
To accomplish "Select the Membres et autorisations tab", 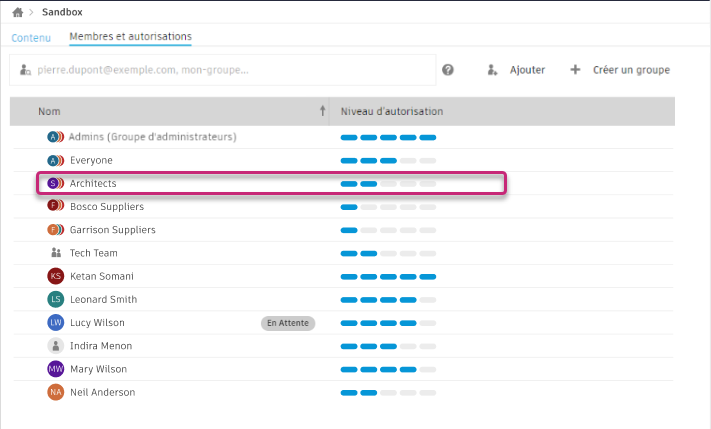I will pos(130,36).
